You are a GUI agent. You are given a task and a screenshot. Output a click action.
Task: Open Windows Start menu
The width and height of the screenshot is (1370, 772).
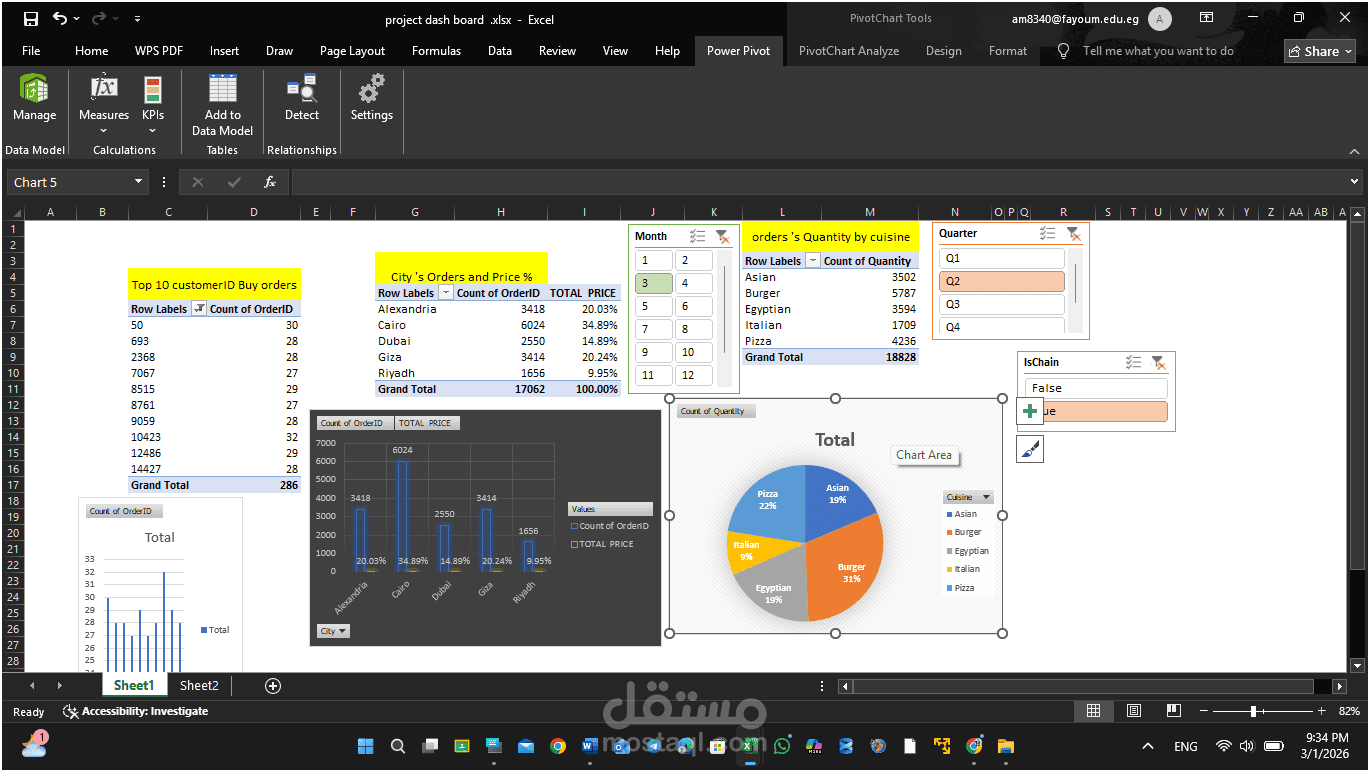tap(365, 746)
